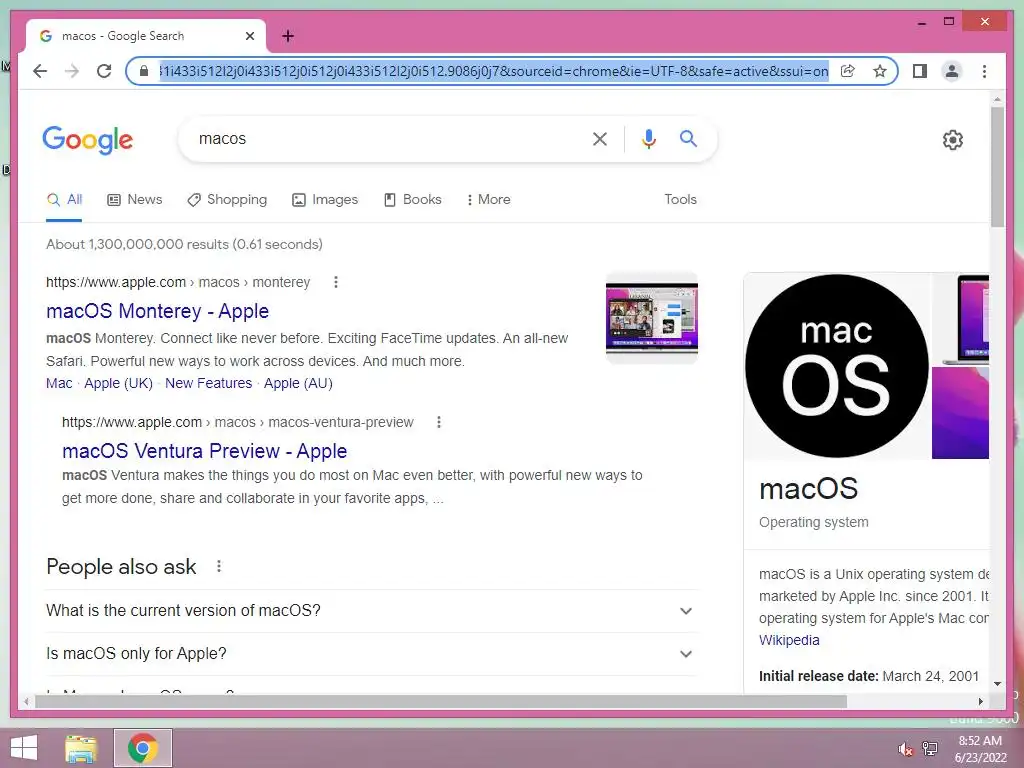Open Chrome's three-dot menu
The height and width of the screenshot is (768, 1024).
click(x=984, y=71)
